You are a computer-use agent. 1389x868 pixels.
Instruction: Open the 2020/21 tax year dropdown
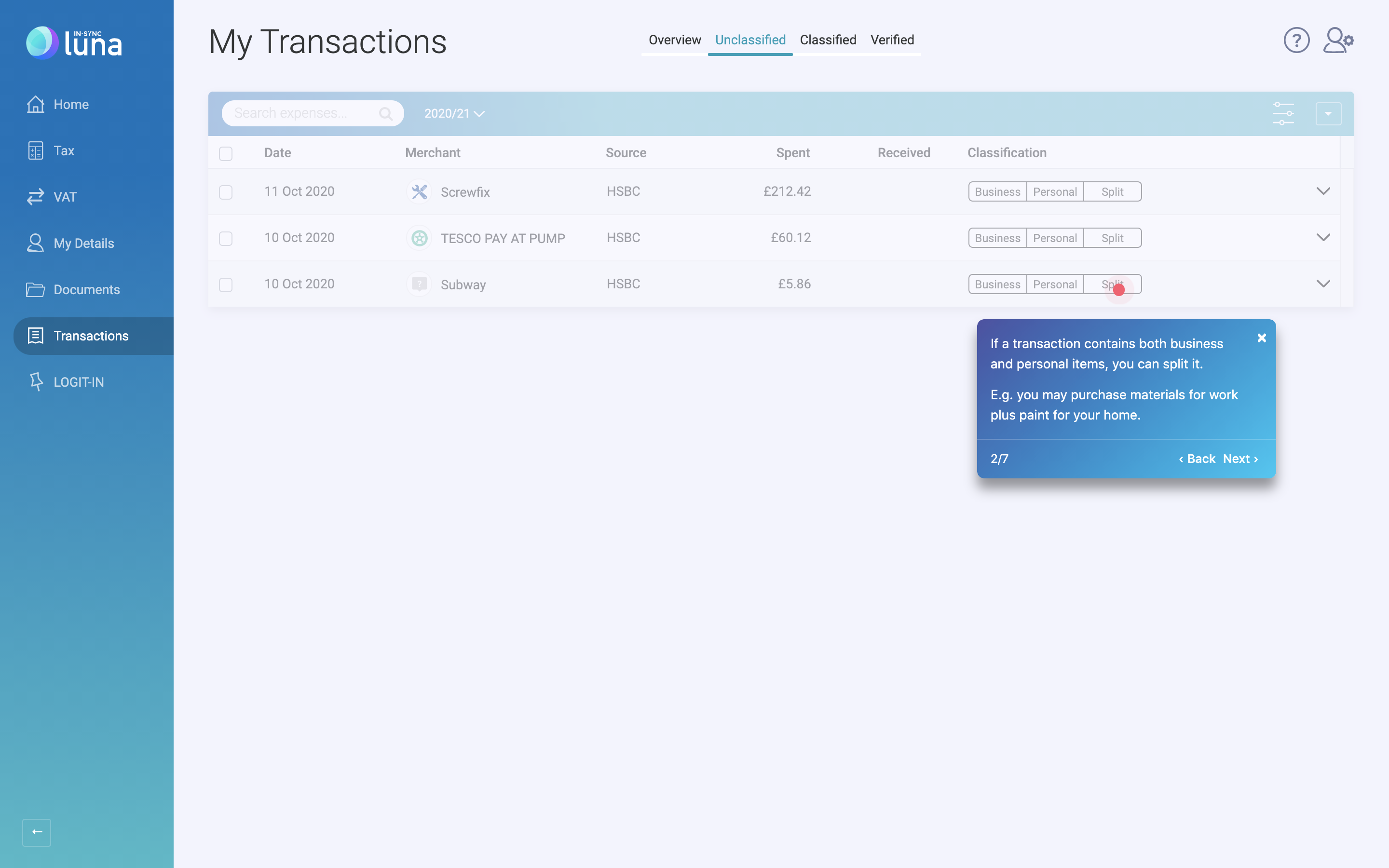pyautogui.click(x=454, y=114)
